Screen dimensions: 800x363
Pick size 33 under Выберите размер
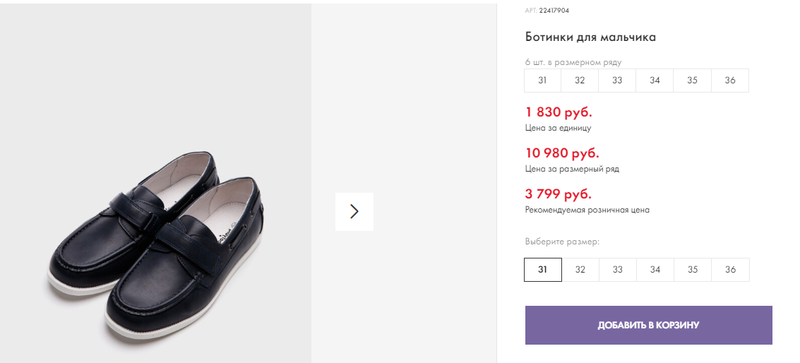617,270
